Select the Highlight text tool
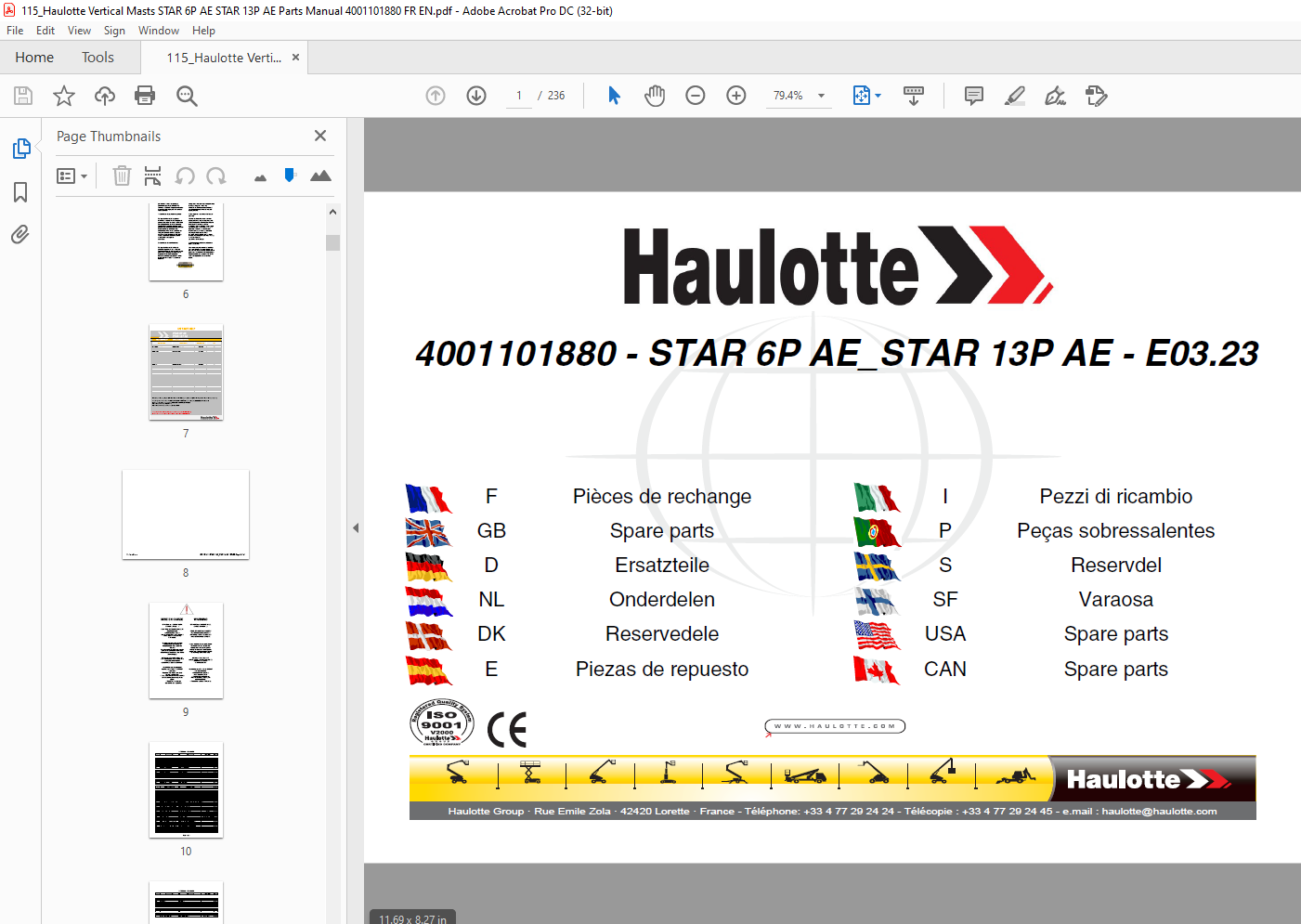1301x924 pixels. pyautogui.click(x=1015, y=96)
